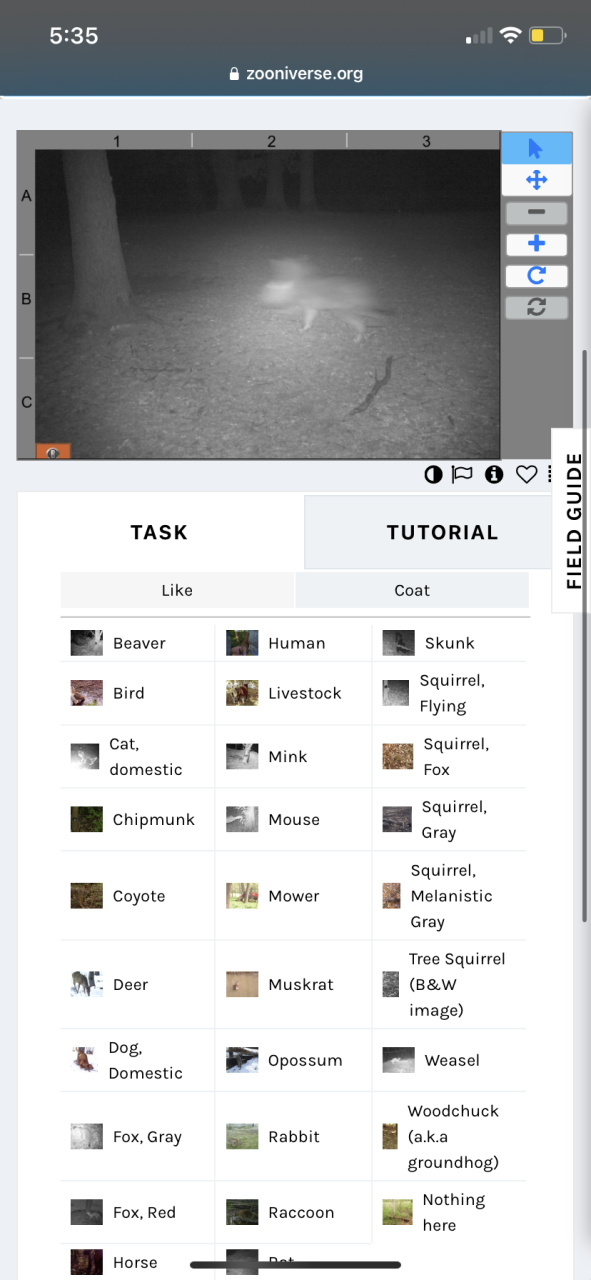Toggle the invert contrast icon

click(x=433, y=475)
